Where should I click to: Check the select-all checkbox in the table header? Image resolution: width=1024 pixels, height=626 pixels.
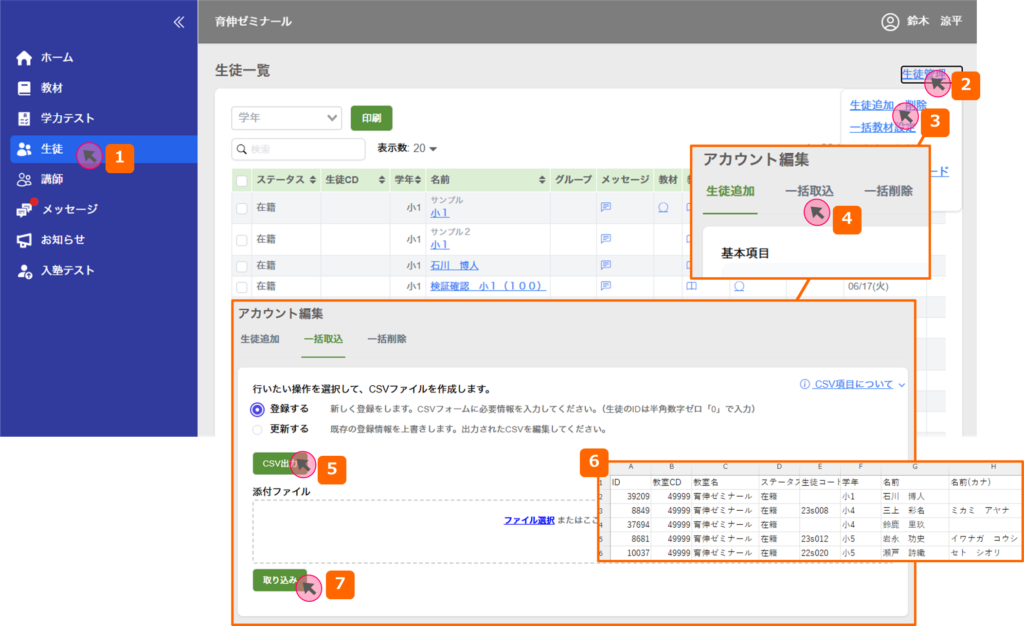pos(241,180)
